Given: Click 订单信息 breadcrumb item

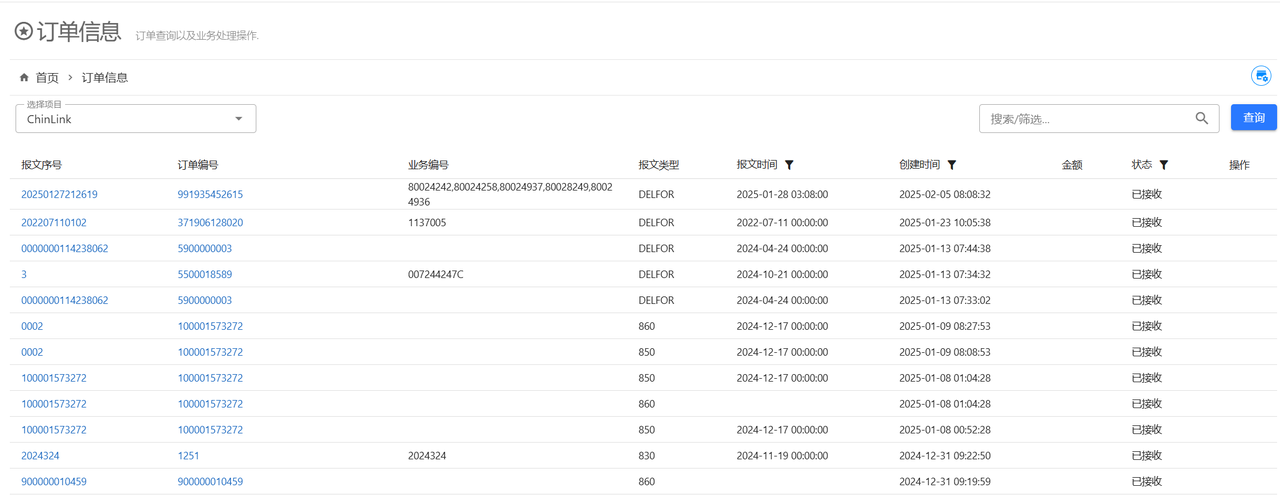Looking at the screenshot, I should pos(105,78).
